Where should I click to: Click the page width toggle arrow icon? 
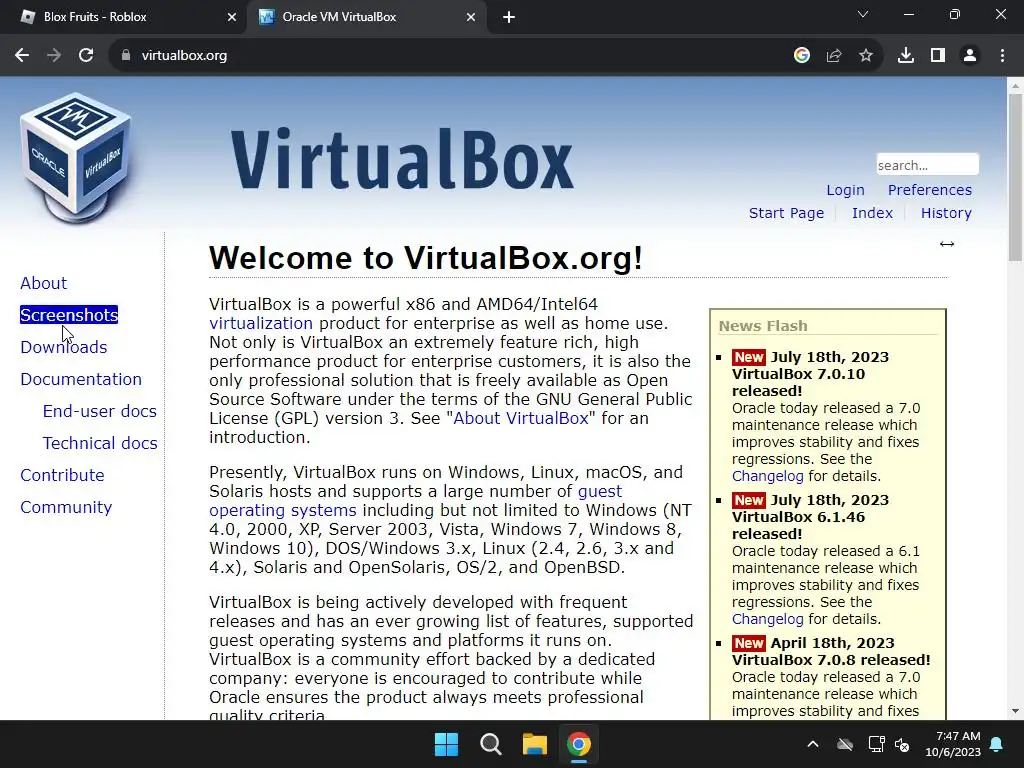(947, 244)
